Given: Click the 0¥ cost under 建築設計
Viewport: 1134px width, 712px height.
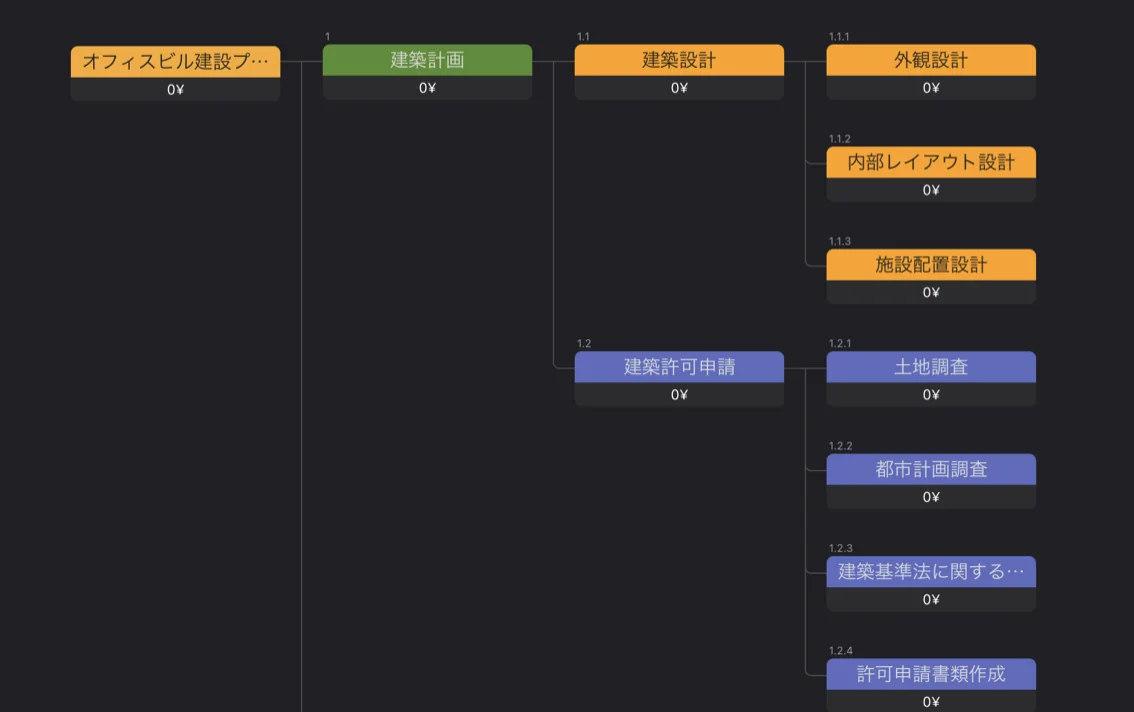Looking at the screenshot, I should pyautogui.click(x=679, y=88).
